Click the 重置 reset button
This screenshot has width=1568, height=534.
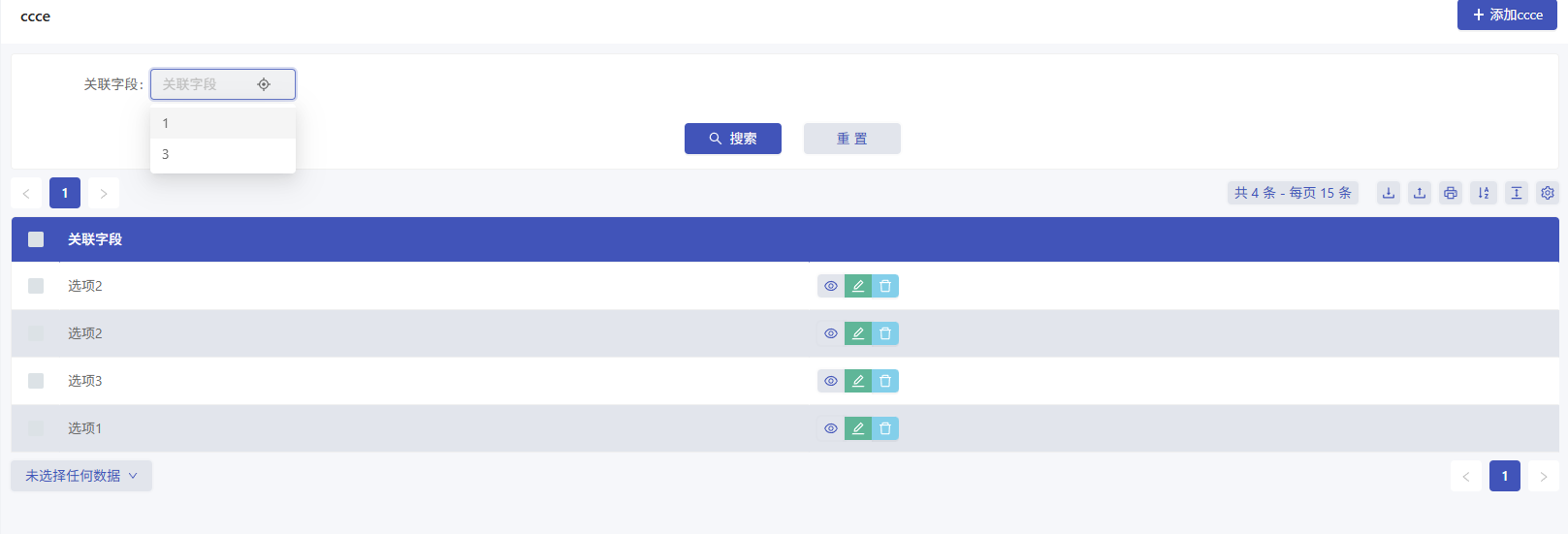pos(852,139)
